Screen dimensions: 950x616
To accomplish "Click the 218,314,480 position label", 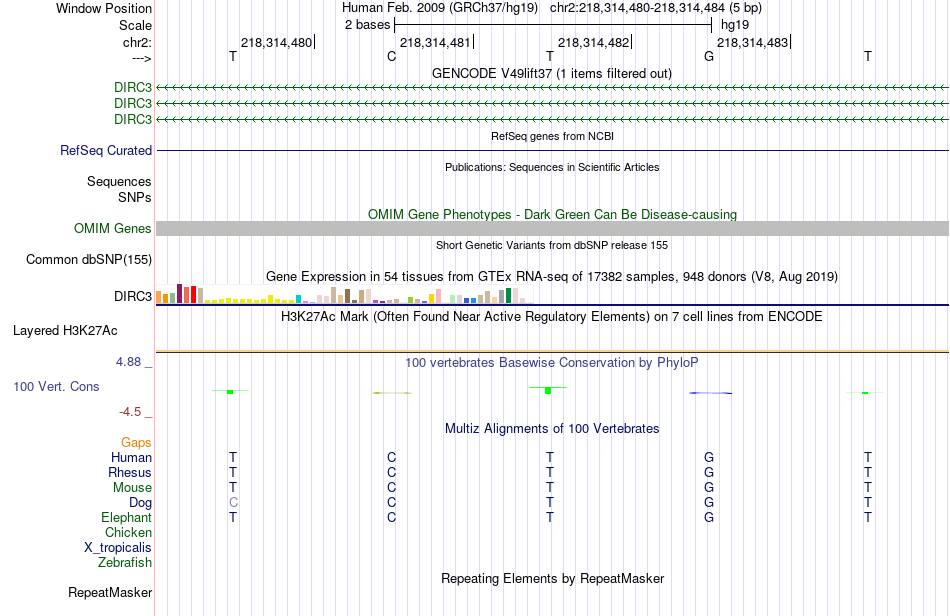I will [276, 42].
